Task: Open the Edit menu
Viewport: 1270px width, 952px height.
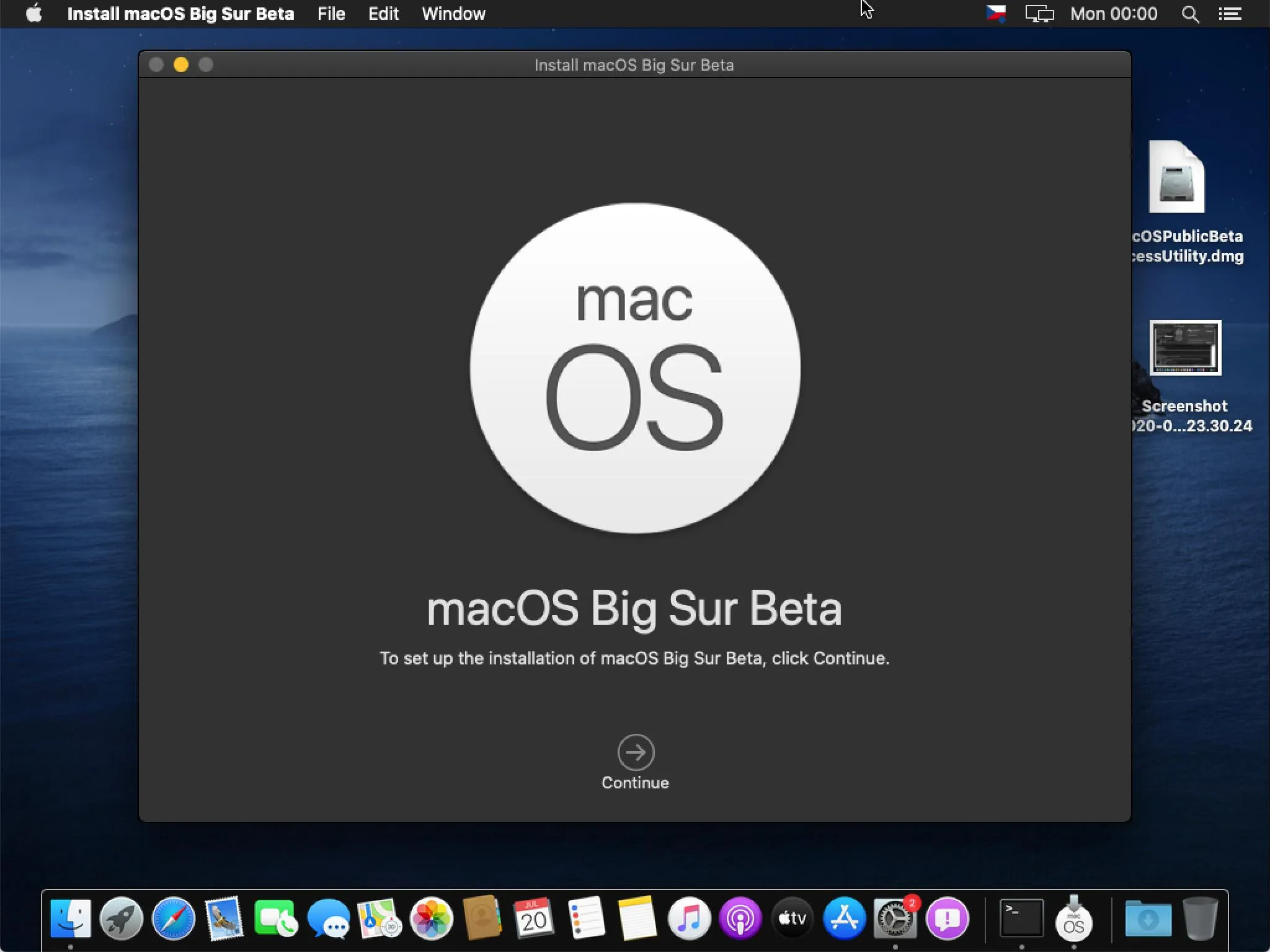Action: (383, 14)
